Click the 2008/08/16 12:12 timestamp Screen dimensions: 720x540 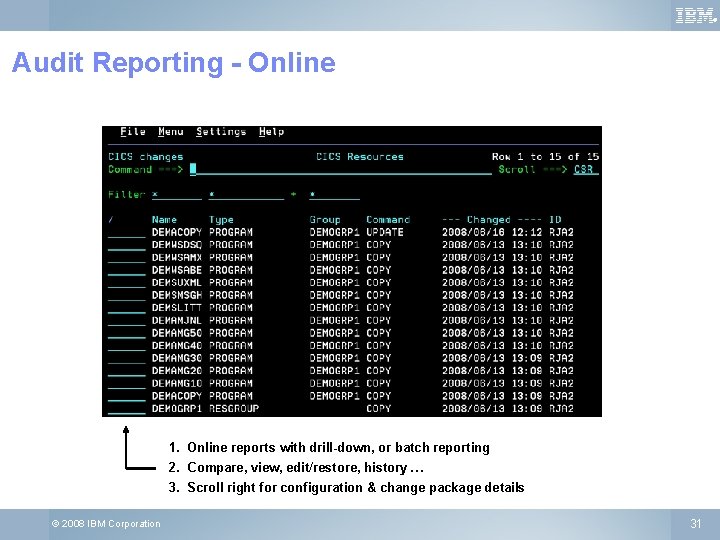(492, 232)
